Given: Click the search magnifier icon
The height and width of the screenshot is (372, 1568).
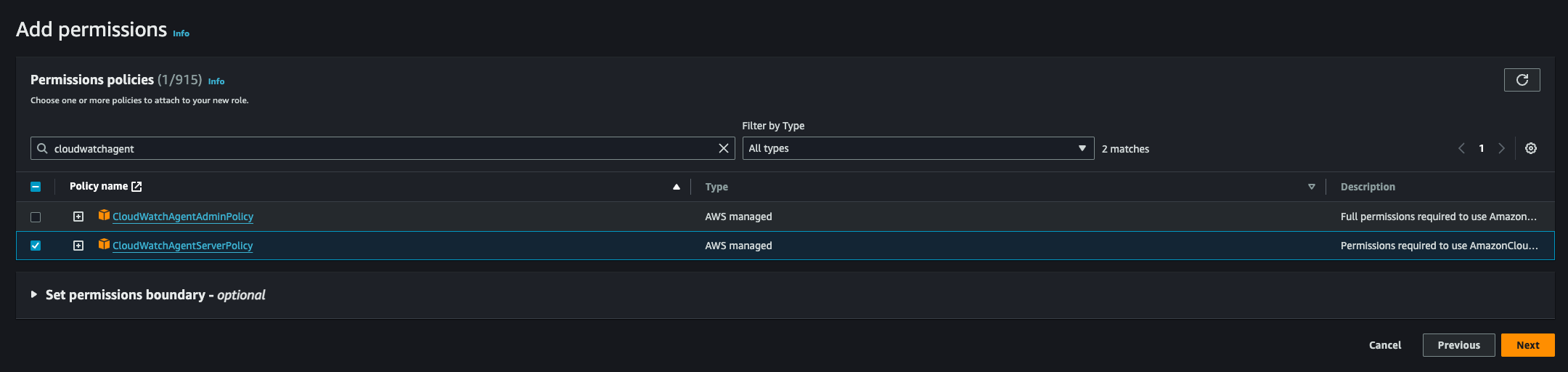Looking at the screenshot, I should [x=42, y=148].
